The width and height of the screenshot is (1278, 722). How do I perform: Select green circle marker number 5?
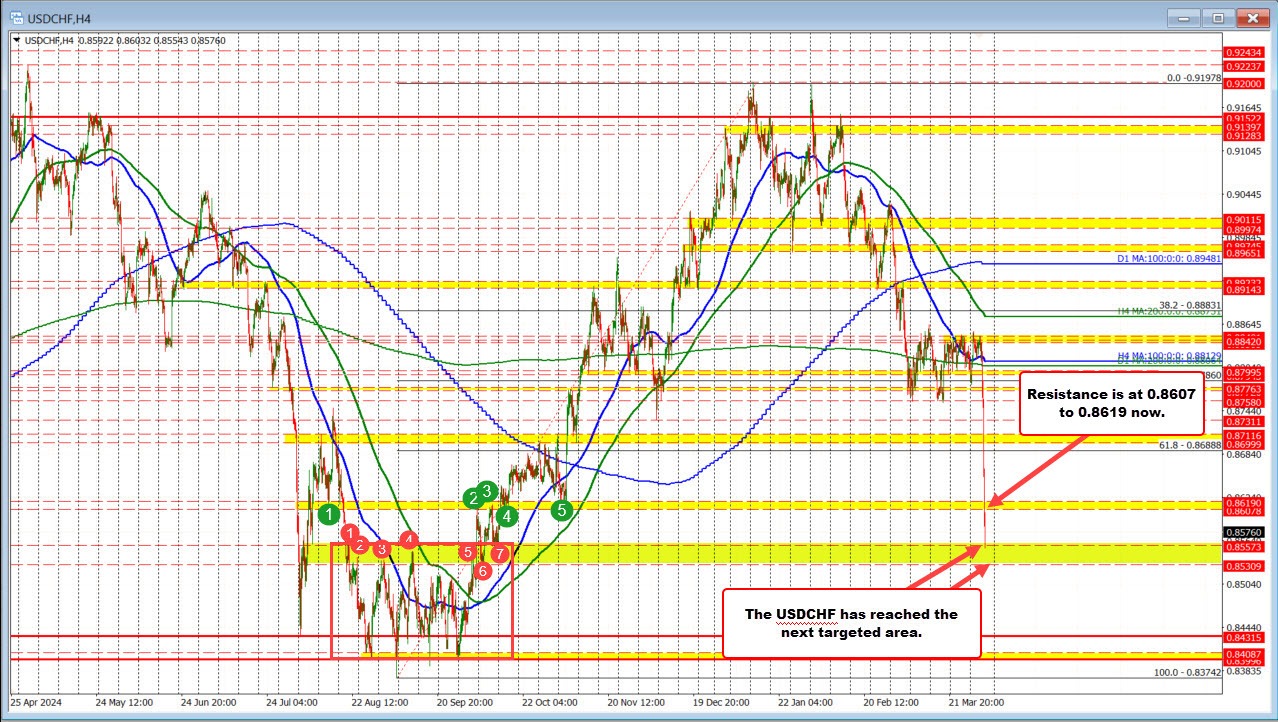point(562,511)
